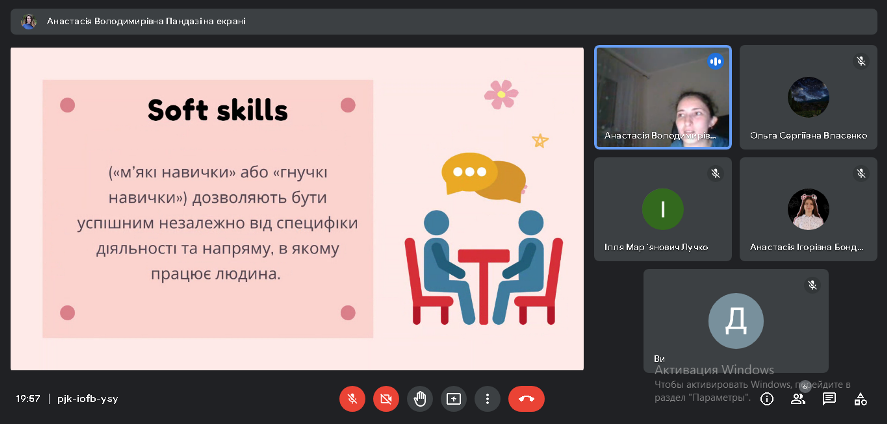Unmute the microphone in the call controls
The width and height of the screenshot is (887, 424).
(x=351, y=398)
